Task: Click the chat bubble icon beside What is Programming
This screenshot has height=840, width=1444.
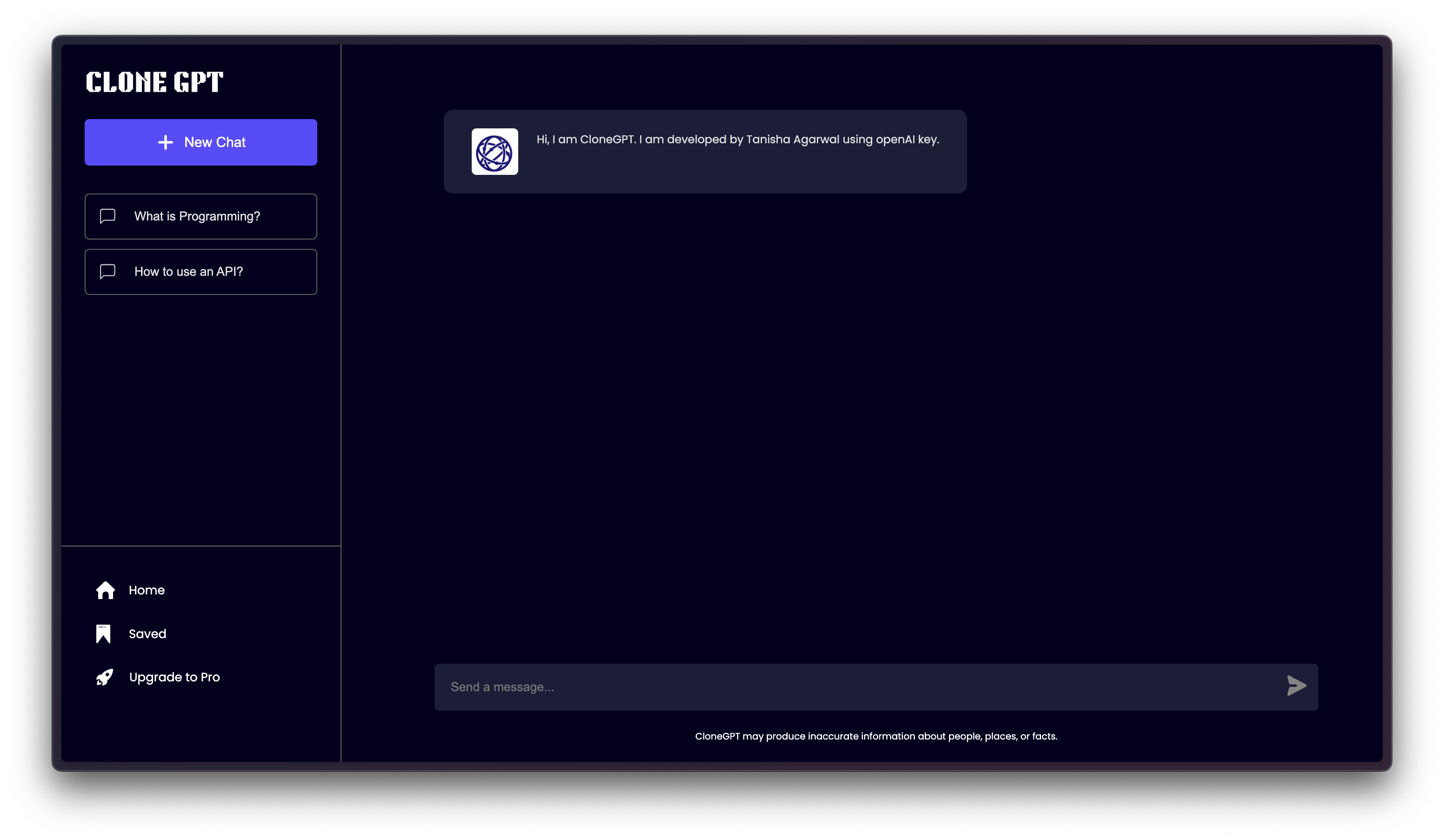Action: (x=108, y=216)
